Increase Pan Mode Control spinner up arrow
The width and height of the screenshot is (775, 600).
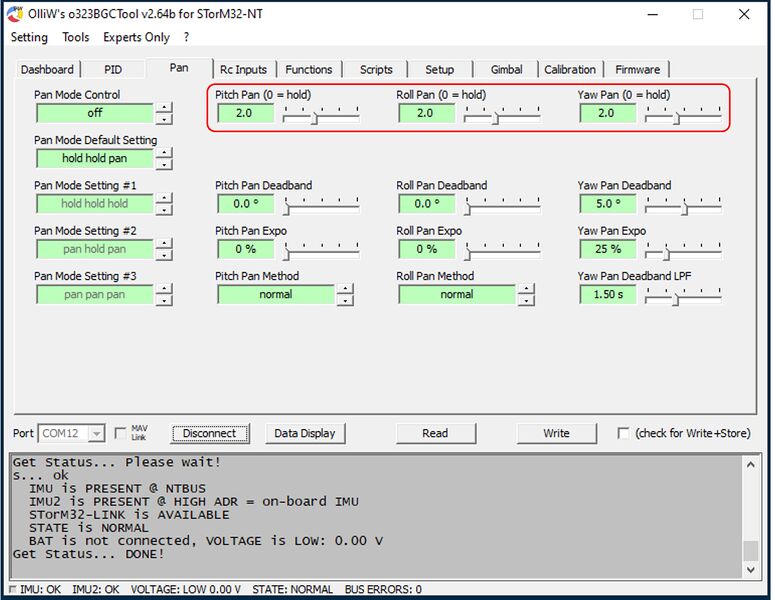(164, 108)
